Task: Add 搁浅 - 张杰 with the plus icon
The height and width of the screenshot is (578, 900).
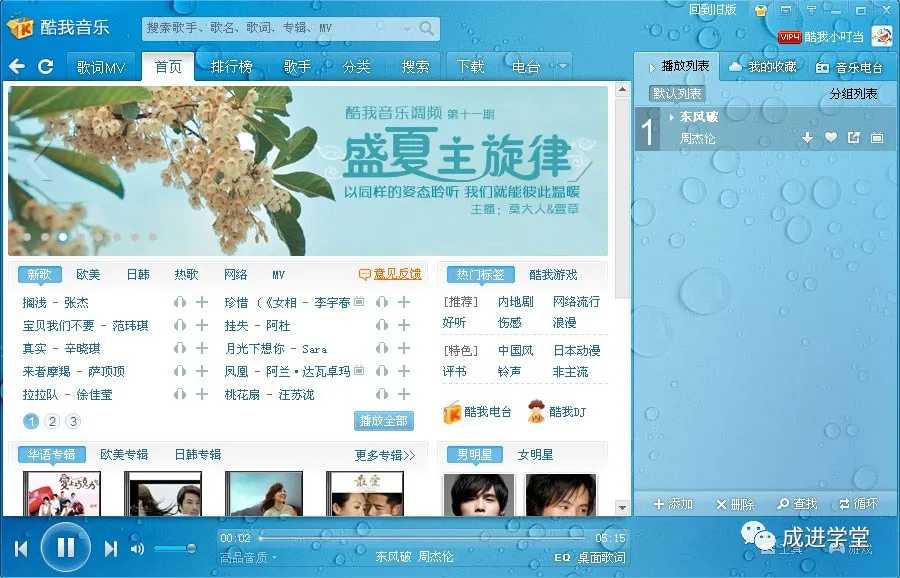Action: click(201, 302)
